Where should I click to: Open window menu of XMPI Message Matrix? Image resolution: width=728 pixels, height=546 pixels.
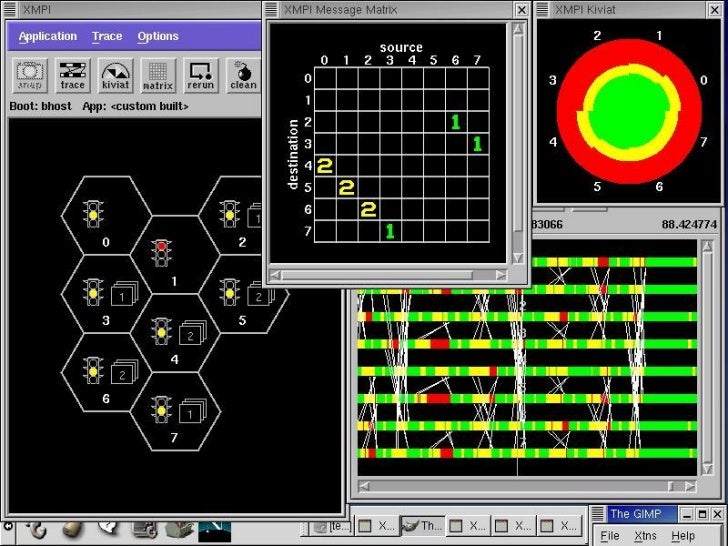[x=271, y=9]
